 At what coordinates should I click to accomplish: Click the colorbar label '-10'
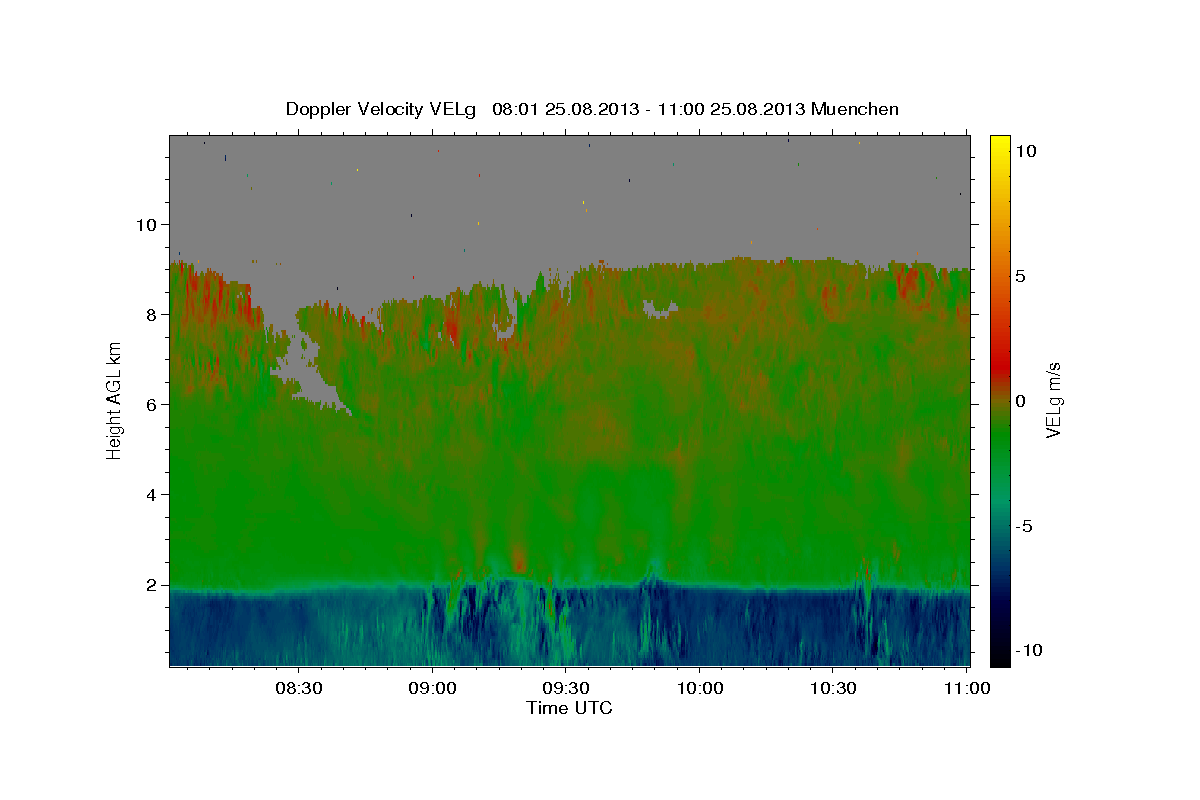[1028, 651]
